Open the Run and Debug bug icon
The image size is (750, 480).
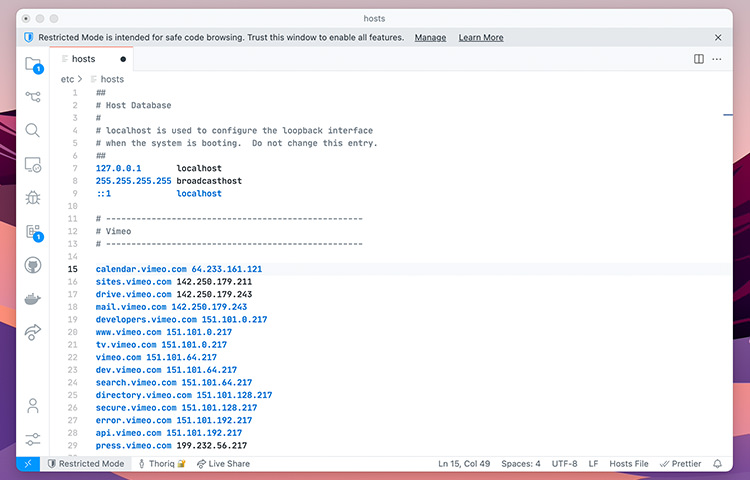point(33,197)
